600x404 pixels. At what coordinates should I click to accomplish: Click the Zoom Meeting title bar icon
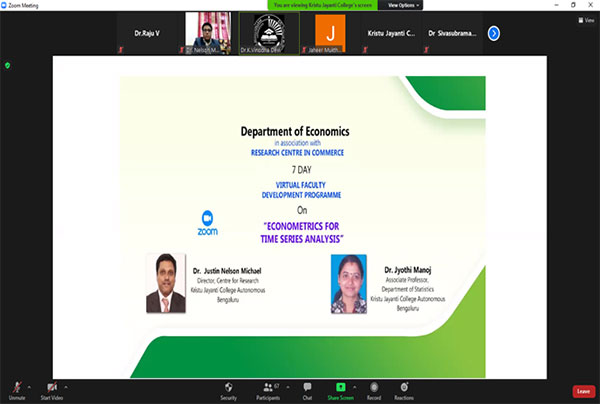(4, 5)
